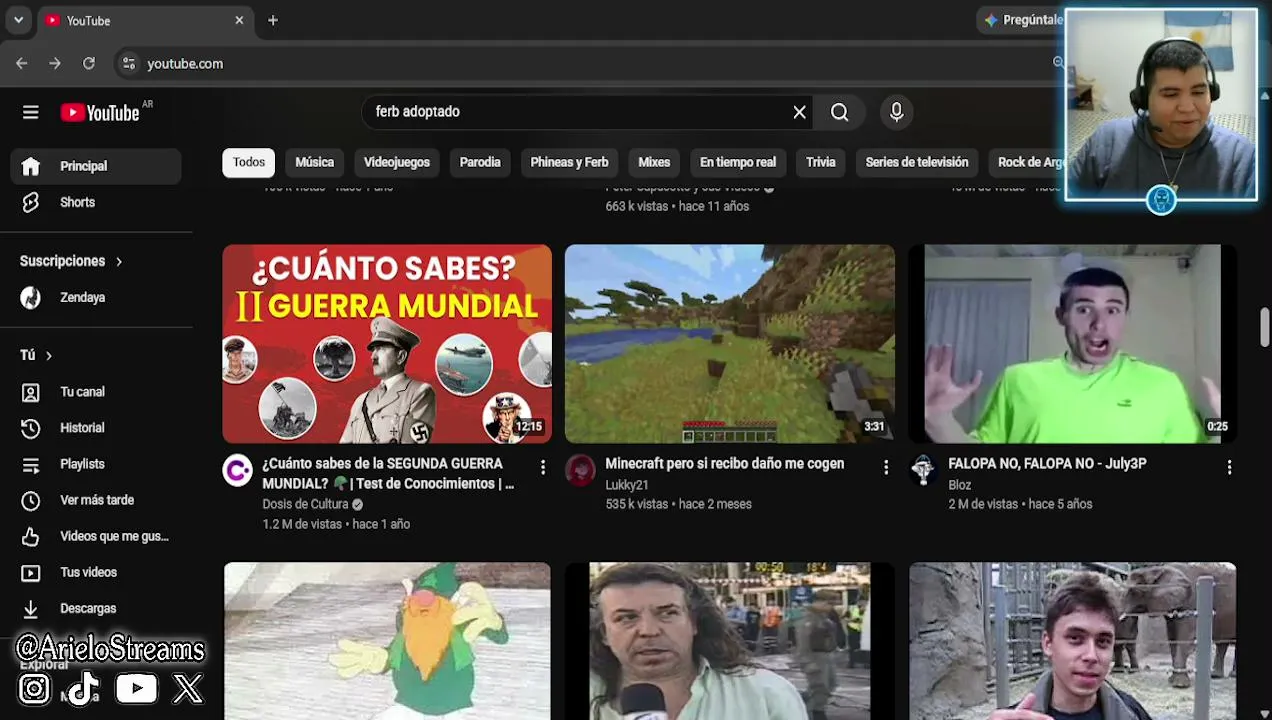The height and width of the screenshot is (720, 1272).
Task: Open options menu for the Minecraft video
Action: [886, 467]
